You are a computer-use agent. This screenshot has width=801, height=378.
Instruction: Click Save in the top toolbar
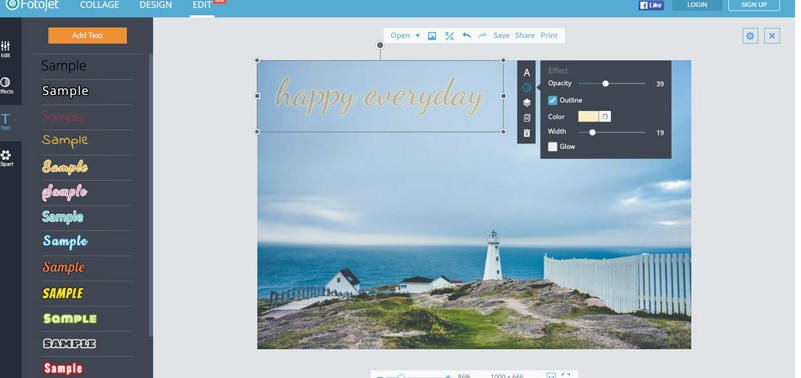[501, 35]
